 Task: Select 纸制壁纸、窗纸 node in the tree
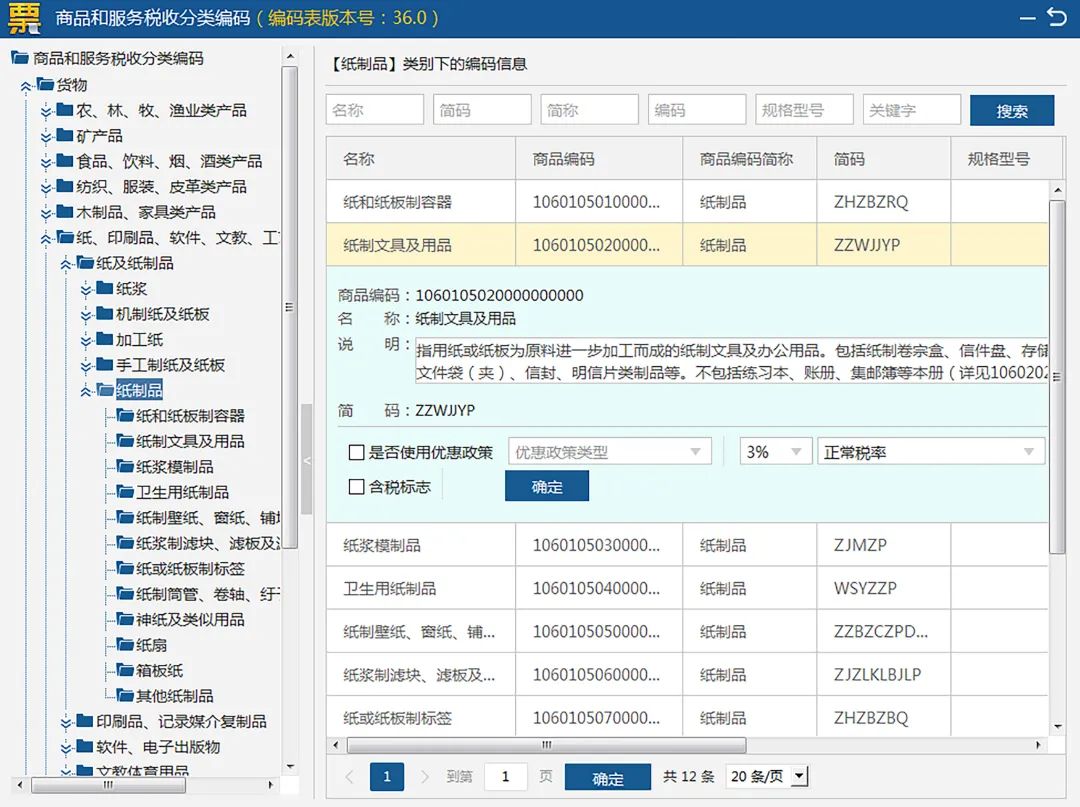[208, 517]
